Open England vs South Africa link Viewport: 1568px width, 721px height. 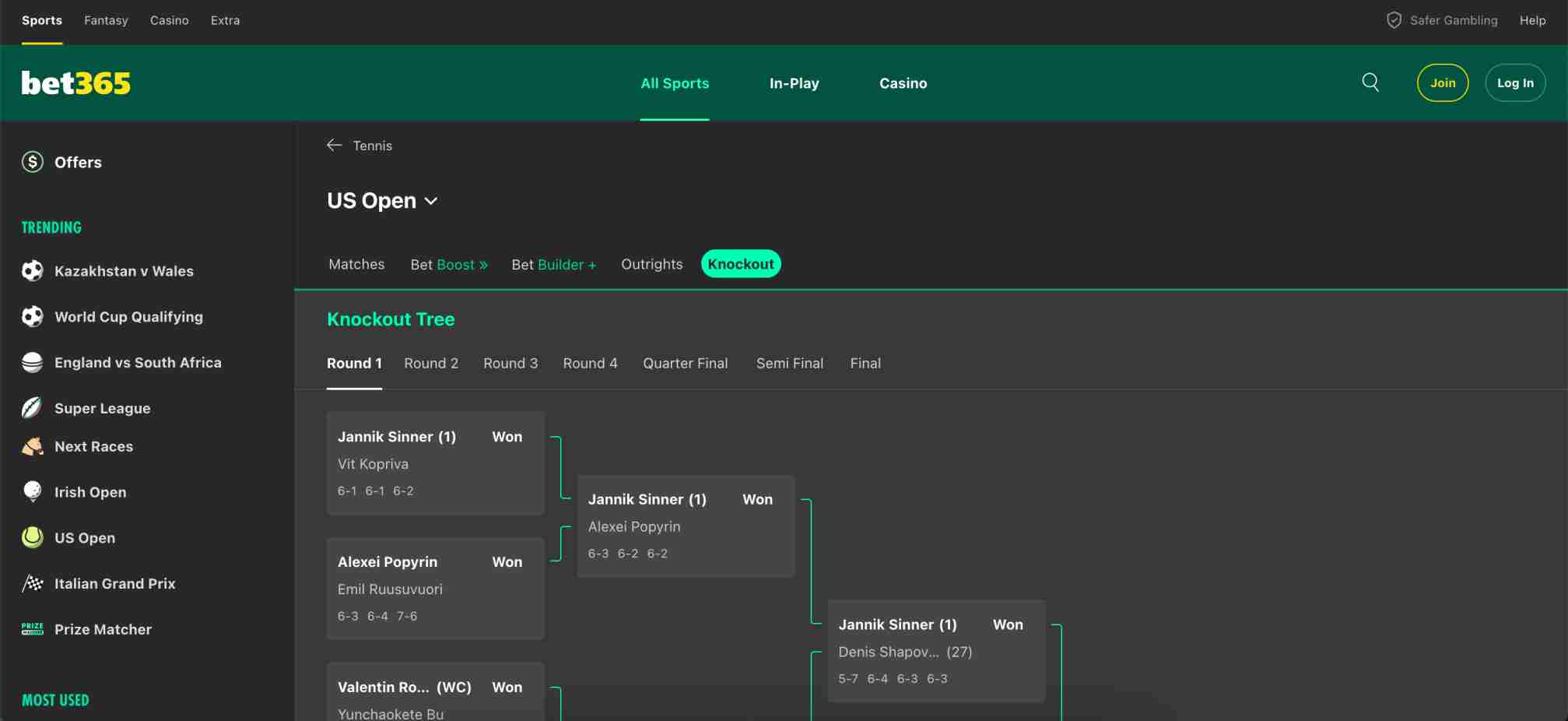(138, 363)
